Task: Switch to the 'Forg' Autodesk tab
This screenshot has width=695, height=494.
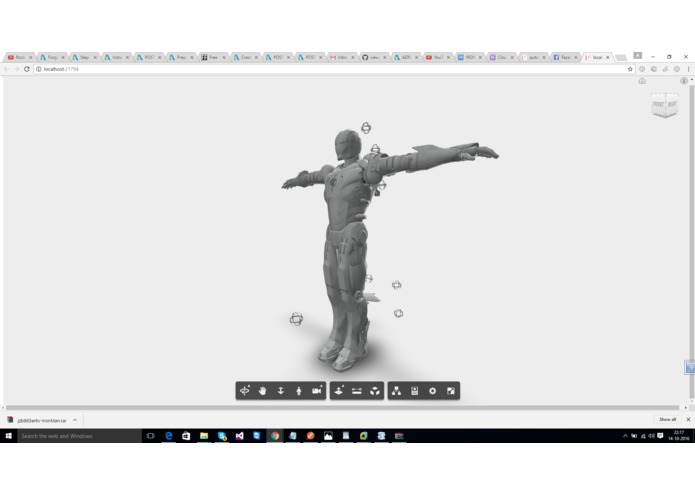Action: point(52,57)
